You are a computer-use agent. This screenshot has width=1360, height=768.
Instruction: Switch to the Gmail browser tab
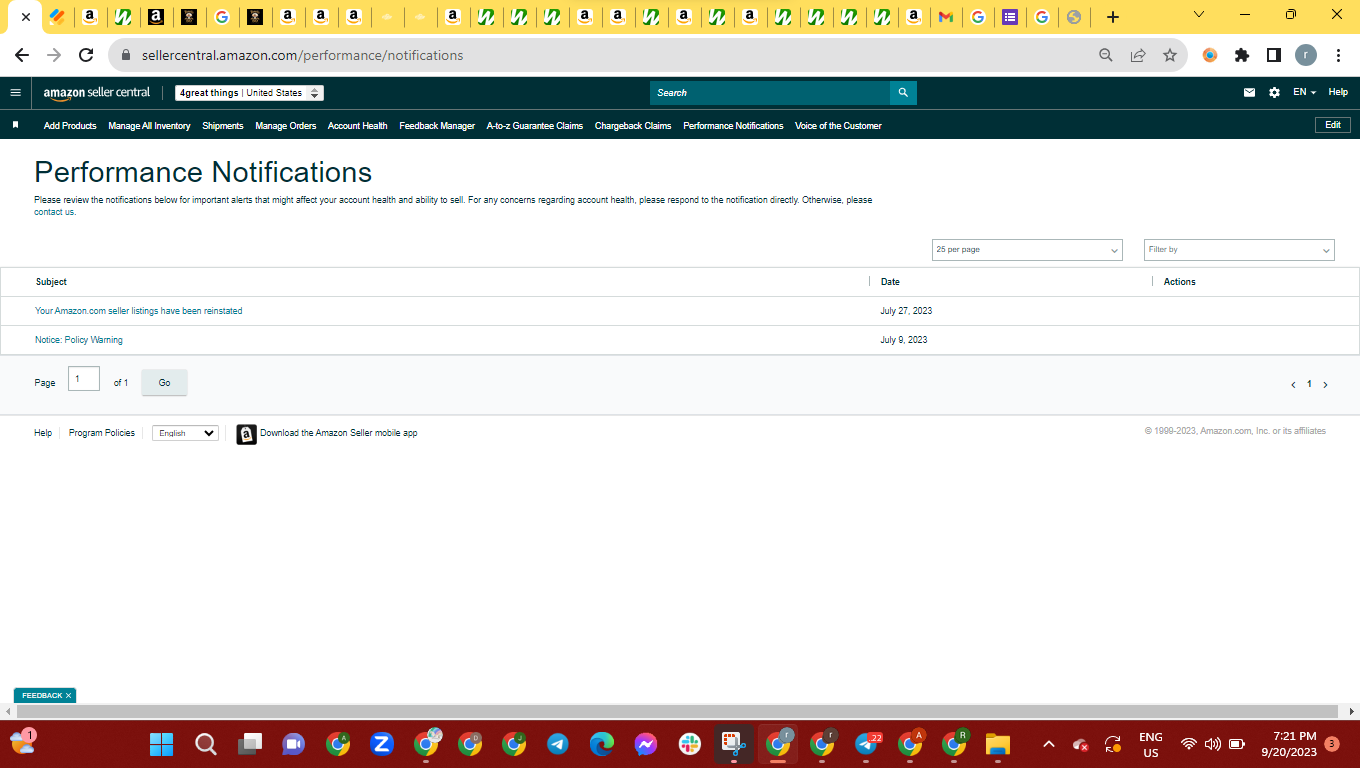(945, 17)
